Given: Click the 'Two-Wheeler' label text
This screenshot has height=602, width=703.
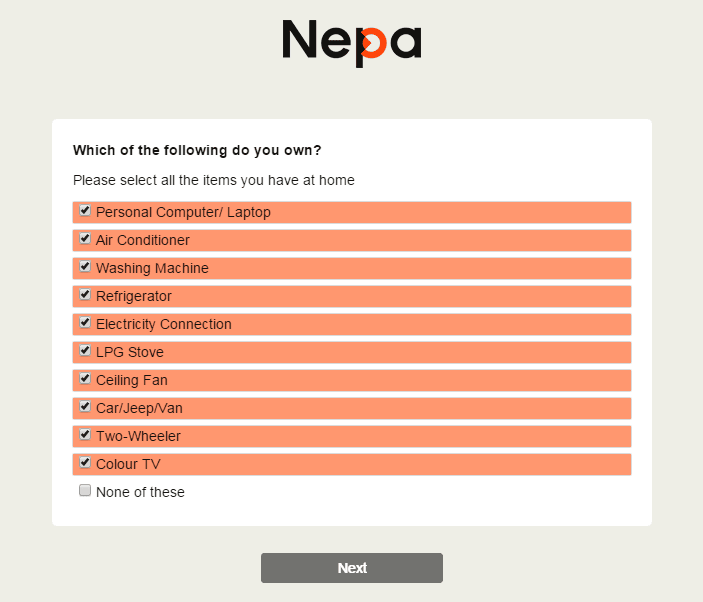Looking at the screenshot, I should click(138, 436).
